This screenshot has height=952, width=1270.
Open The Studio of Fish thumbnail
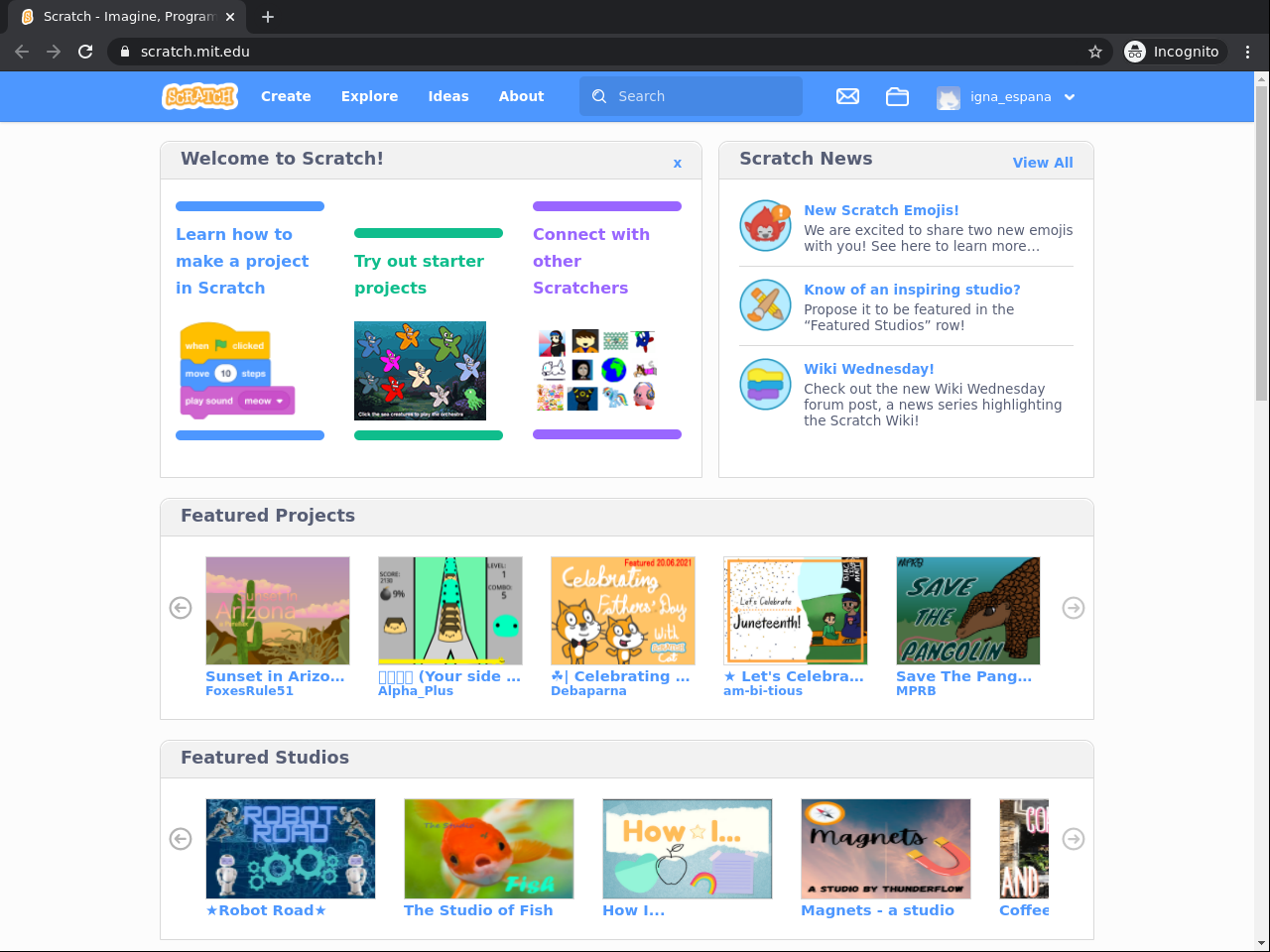[489, 849]
